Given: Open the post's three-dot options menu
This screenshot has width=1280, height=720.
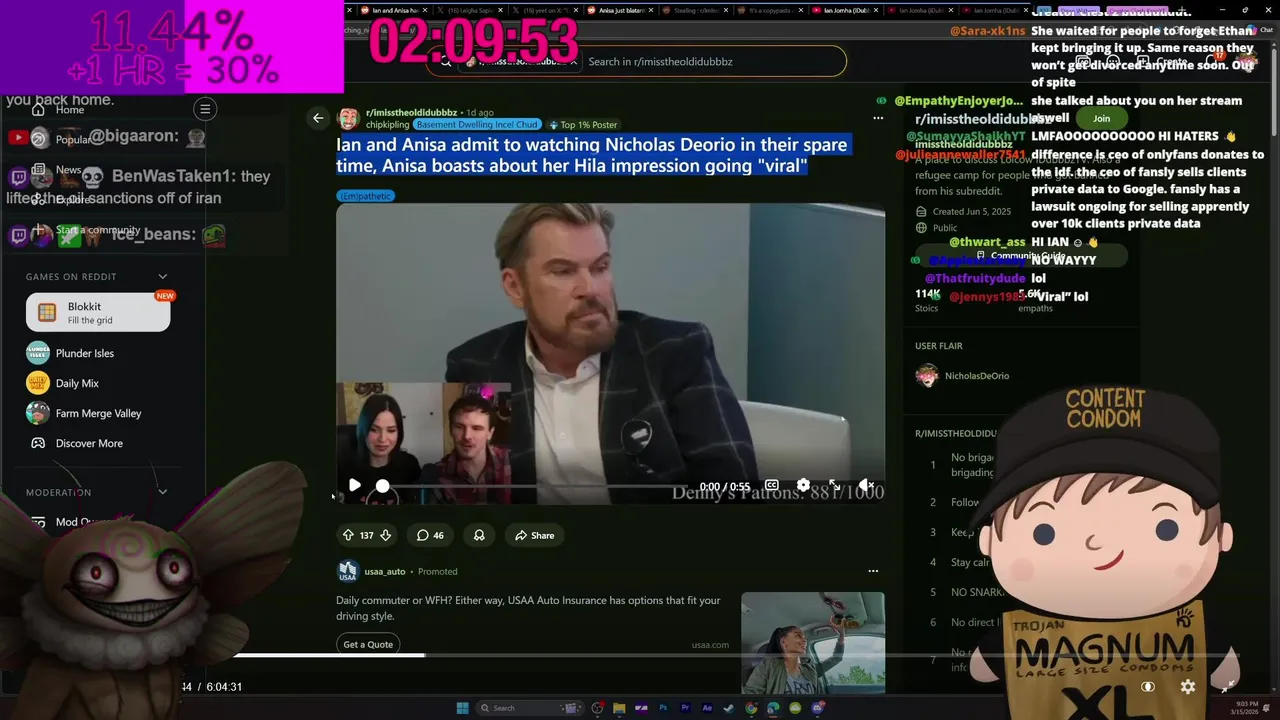Looking at the screenshot, I should click(x=878, y=118).
